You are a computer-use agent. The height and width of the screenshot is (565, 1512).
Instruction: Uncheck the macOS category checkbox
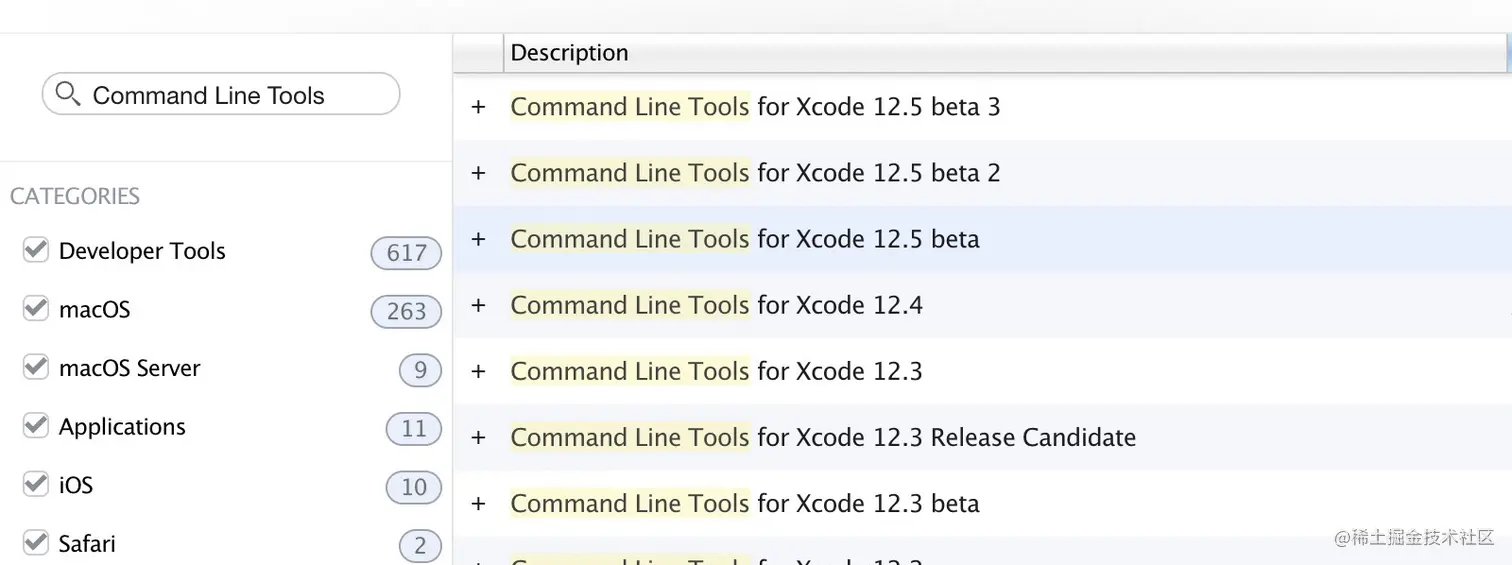click(36, 309)
